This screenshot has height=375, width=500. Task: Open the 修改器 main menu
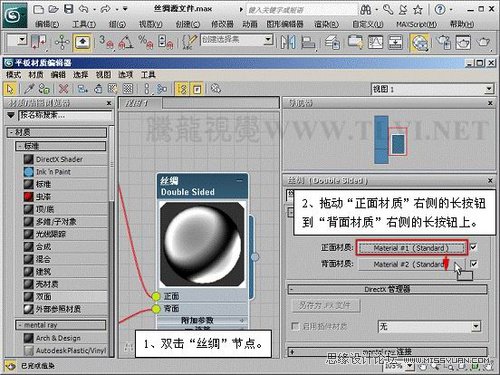pyautogui.click(x=222, y=24)
